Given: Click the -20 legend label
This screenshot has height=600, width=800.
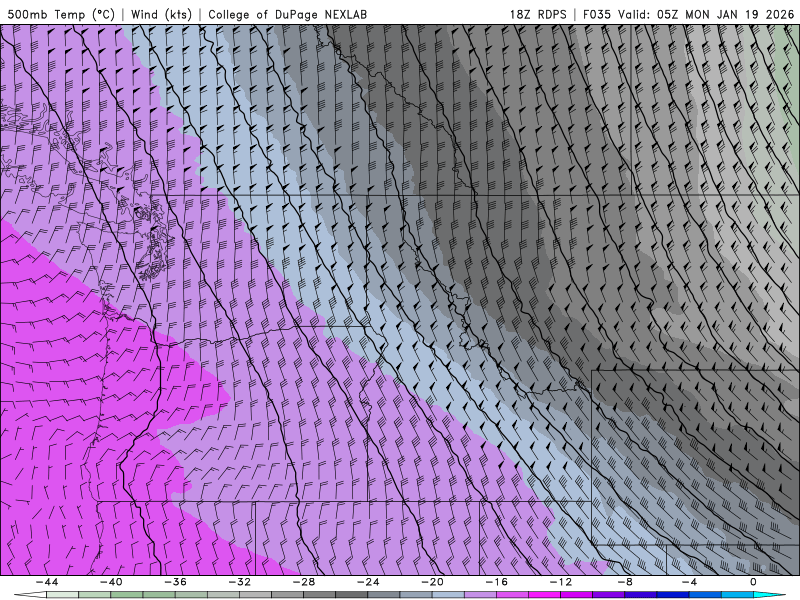Looking at the screenshot, I should coord(433,582).
